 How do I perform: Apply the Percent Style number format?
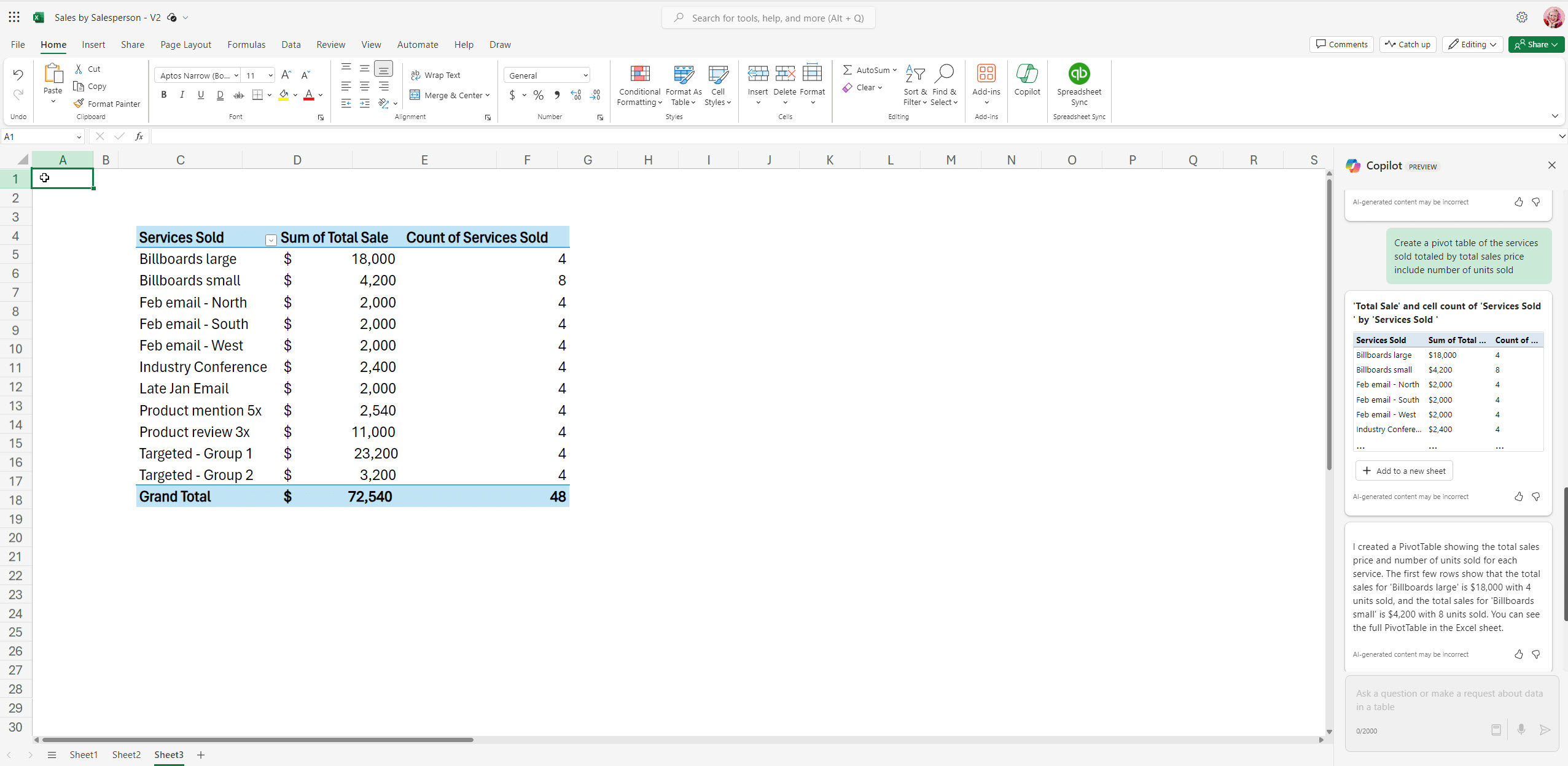pyautogui.click(x=537, y=95)
